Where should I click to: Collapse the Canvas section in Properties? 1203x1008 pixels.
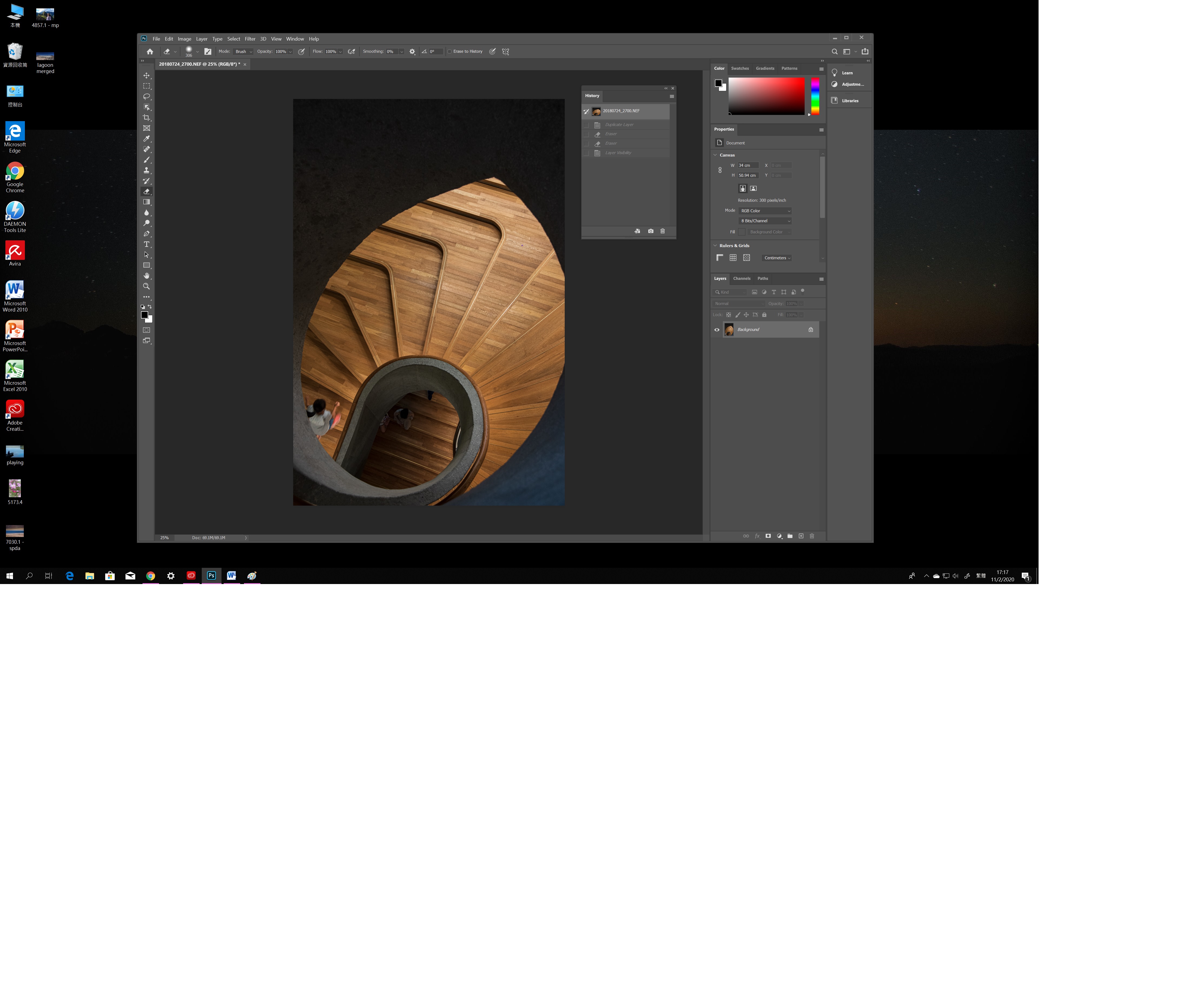click(x=715, y=155)
